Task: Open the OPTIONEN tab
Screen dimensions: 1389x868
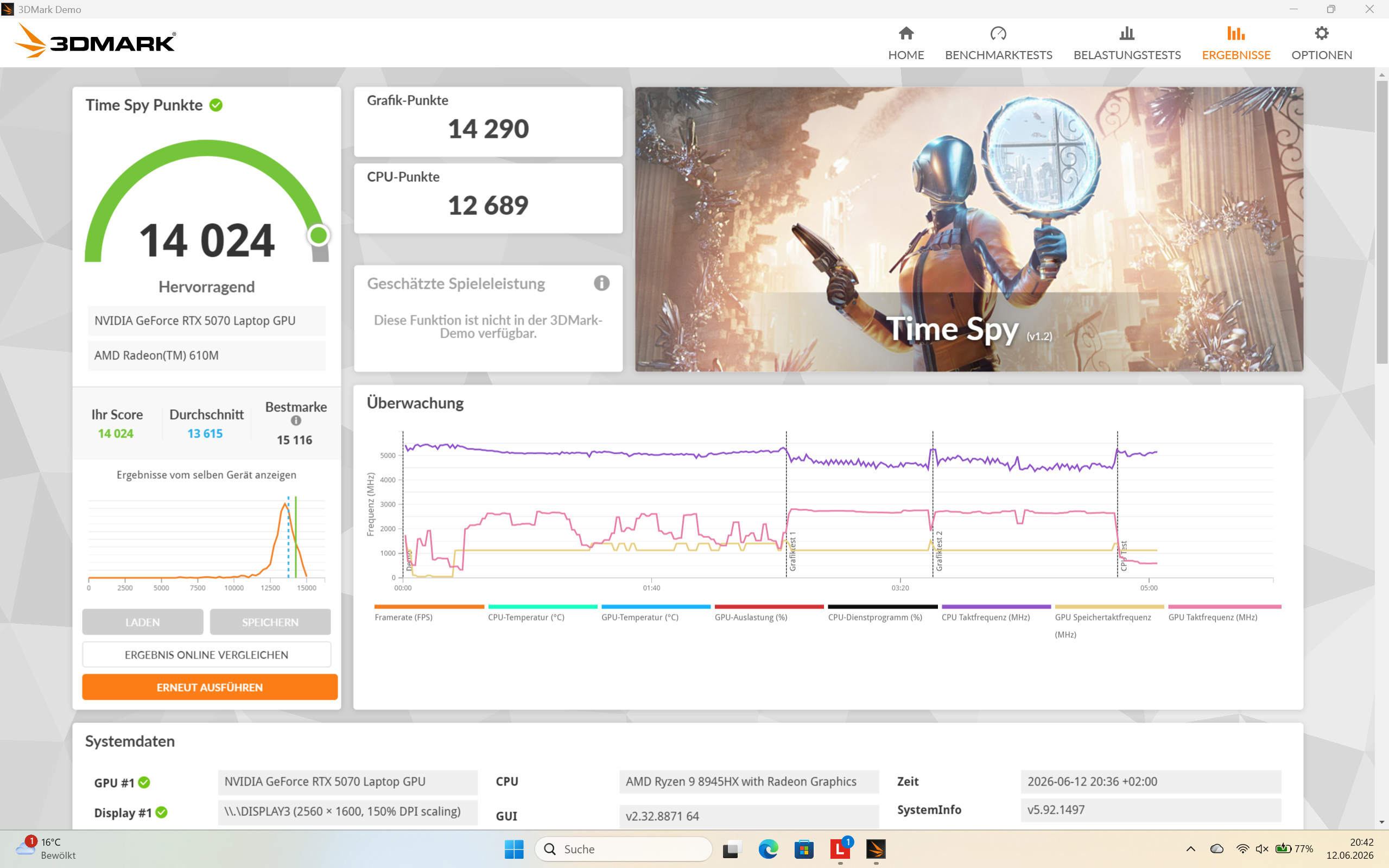Action: 1321,43
